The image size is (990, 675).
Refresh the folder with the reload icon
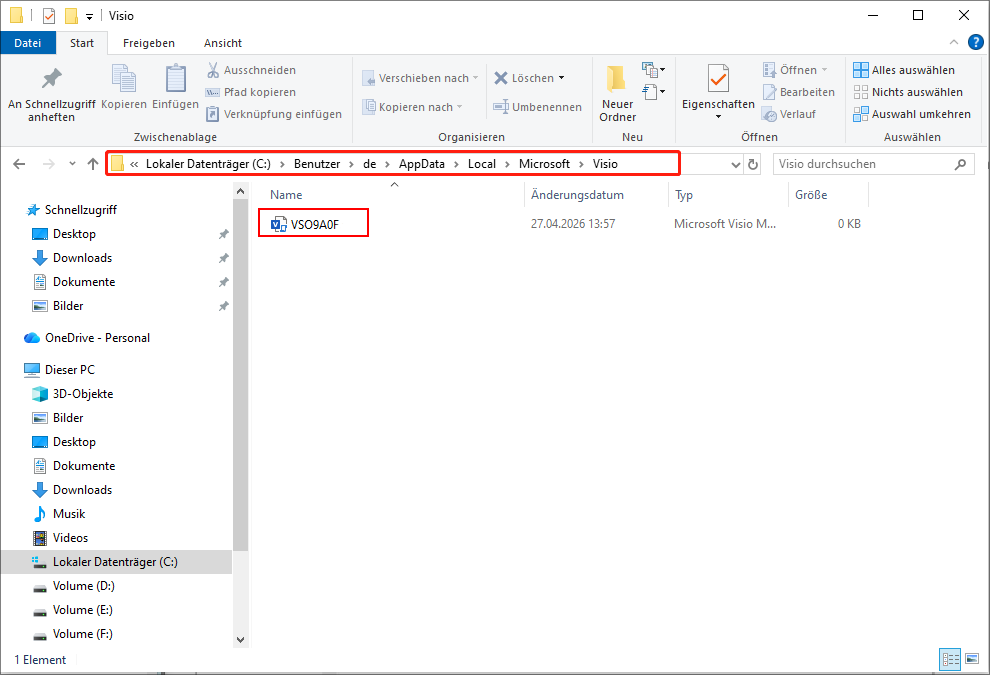[x=753, y=164]
